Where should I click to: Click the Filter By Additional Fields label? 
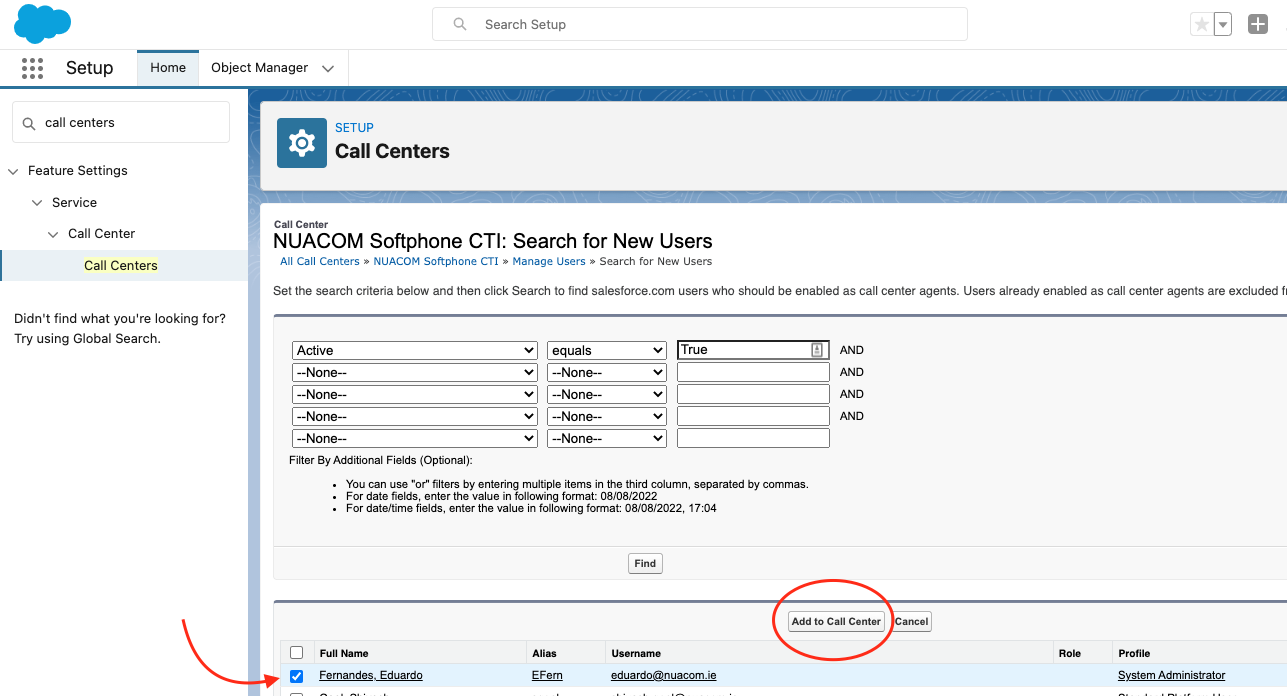[x=381, y=461]
